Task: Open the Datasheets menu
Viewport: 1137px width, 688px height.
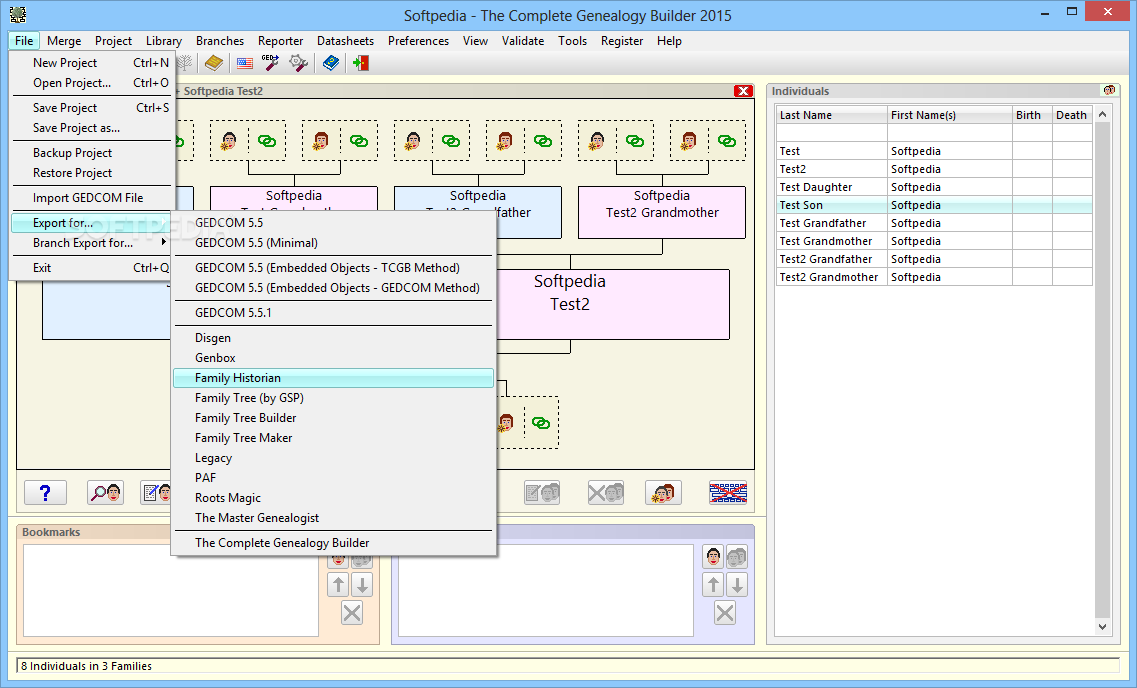Action: point(345,41)
